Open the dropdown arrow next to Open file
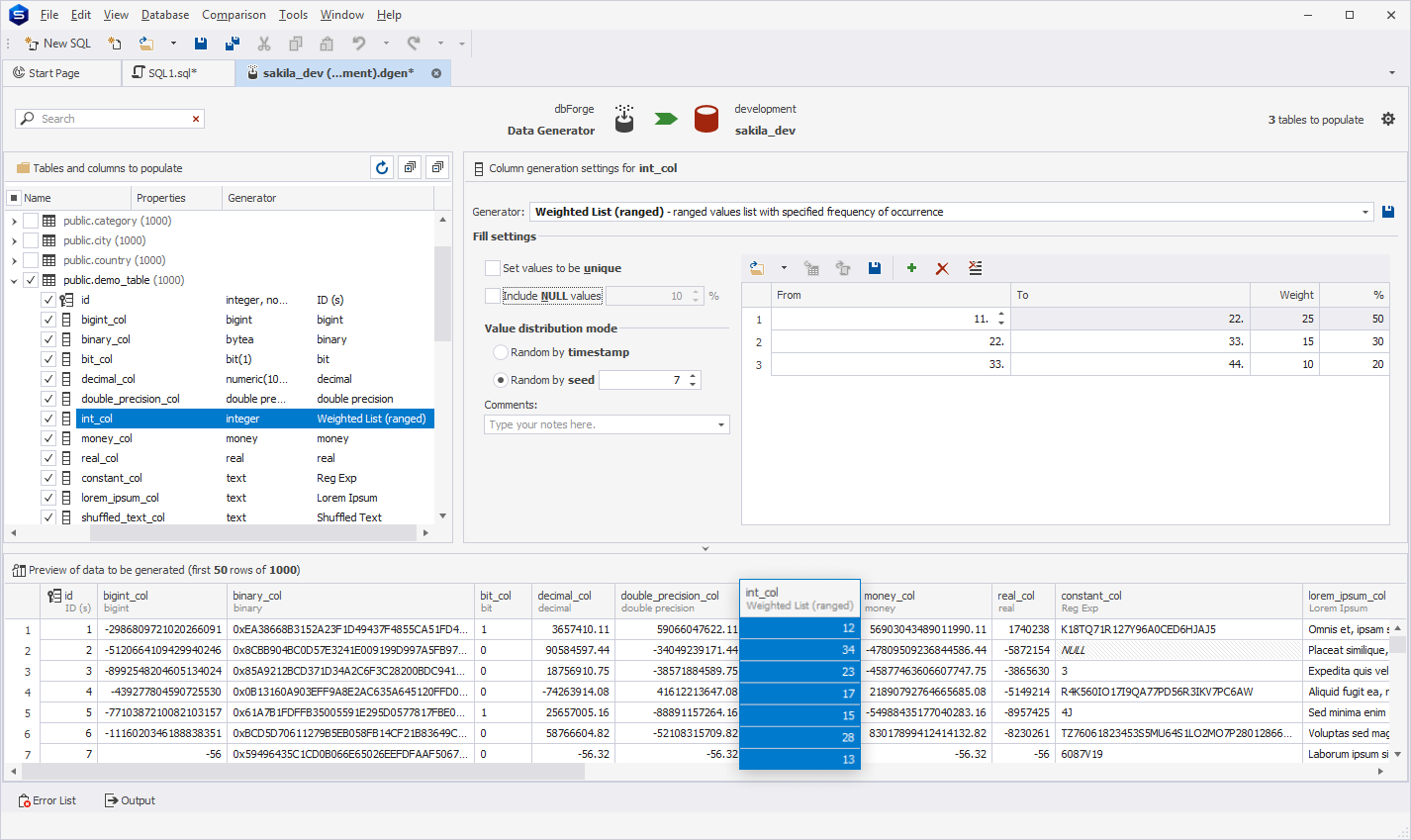 [173, 44]
